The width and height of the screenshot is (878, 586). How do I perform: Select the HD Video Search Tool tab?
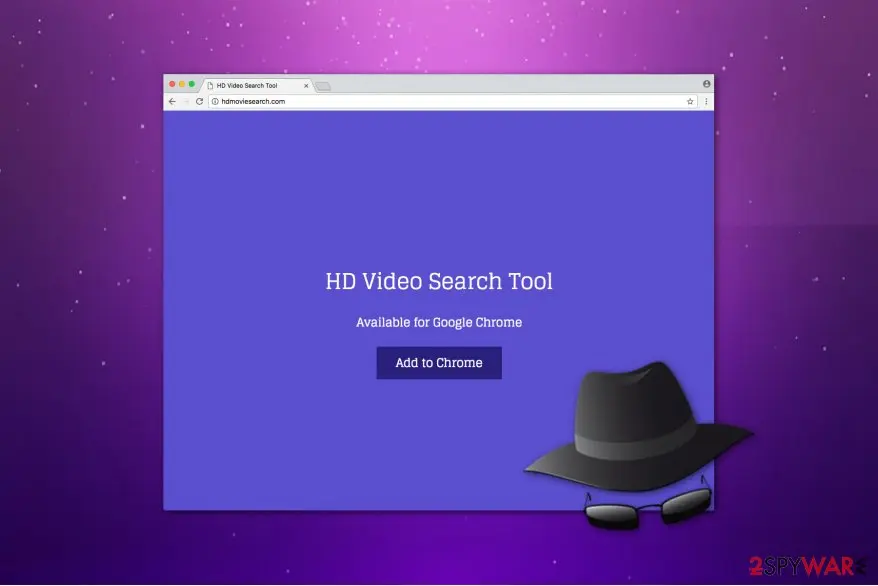pos(258,86)
